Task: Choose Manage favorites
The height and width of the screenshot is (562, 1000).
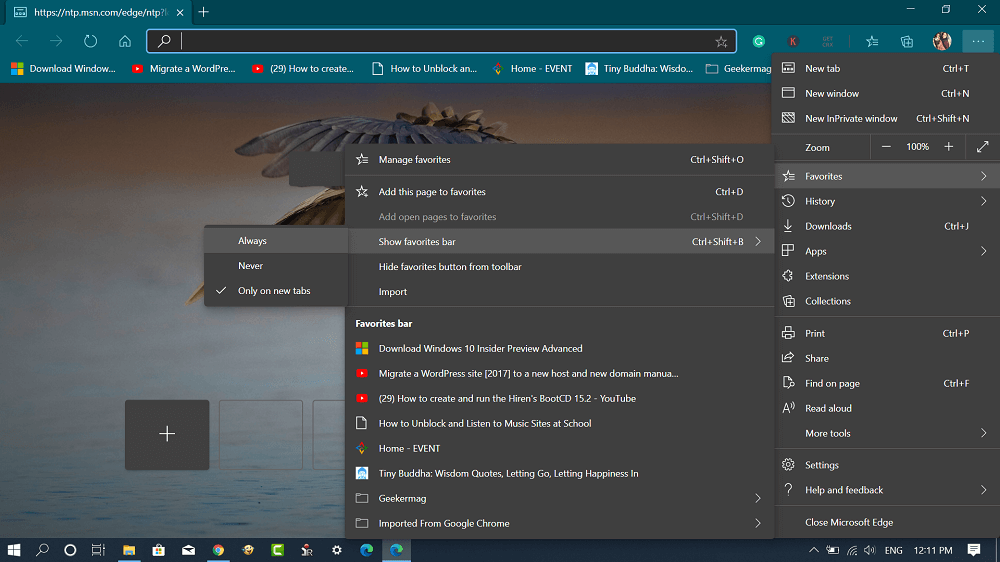Action: coord(560,159)
